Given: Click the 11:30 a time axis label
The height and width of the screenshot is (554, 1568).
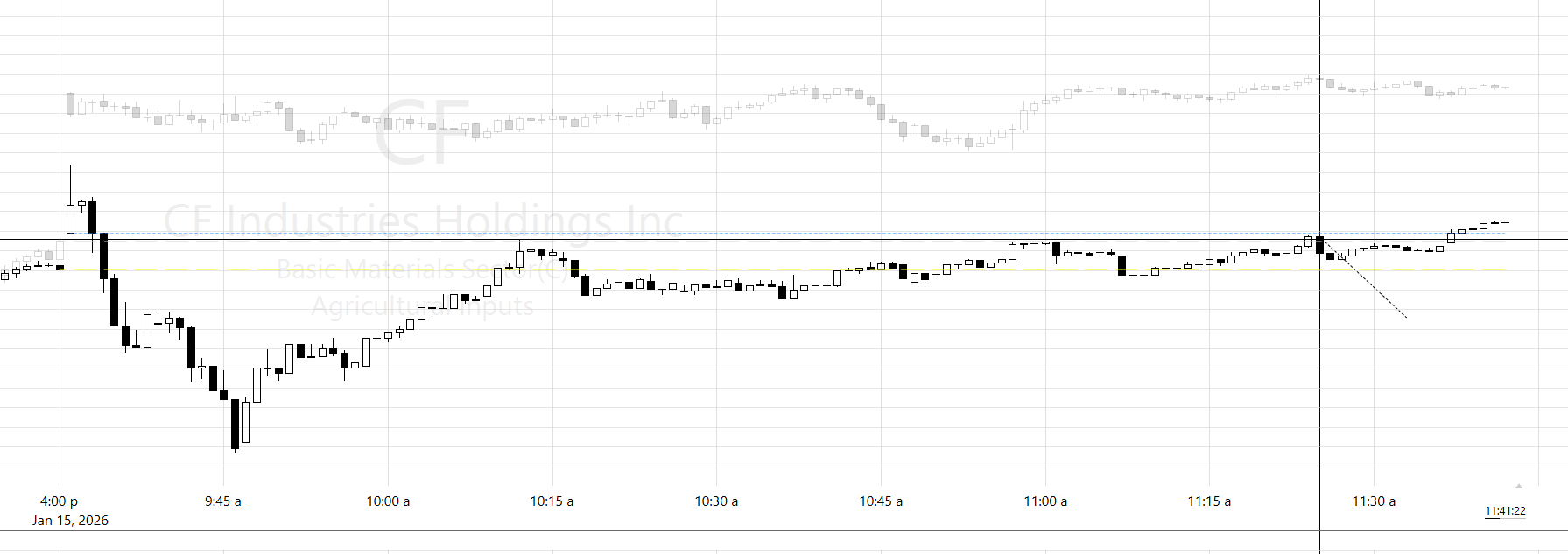Looking at the screenshot, I should coord(1374,501).
